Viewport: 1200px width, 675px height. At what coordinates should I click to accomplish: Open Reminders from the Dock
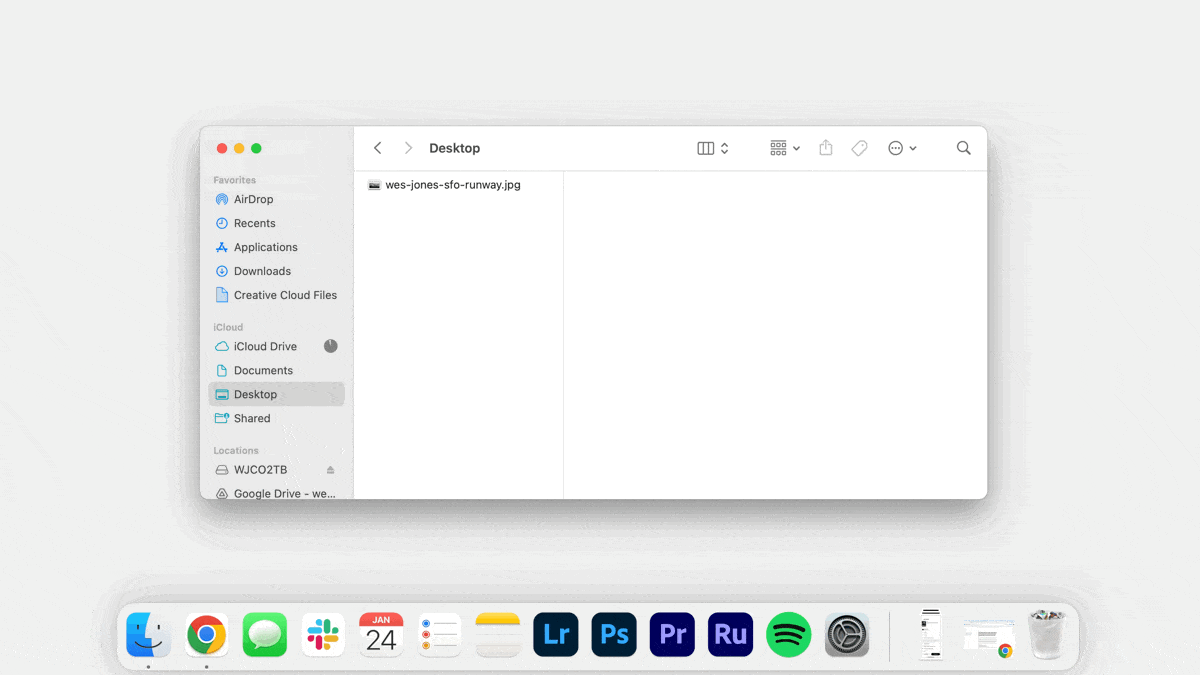pyautogui.click(x=440, y=635)
